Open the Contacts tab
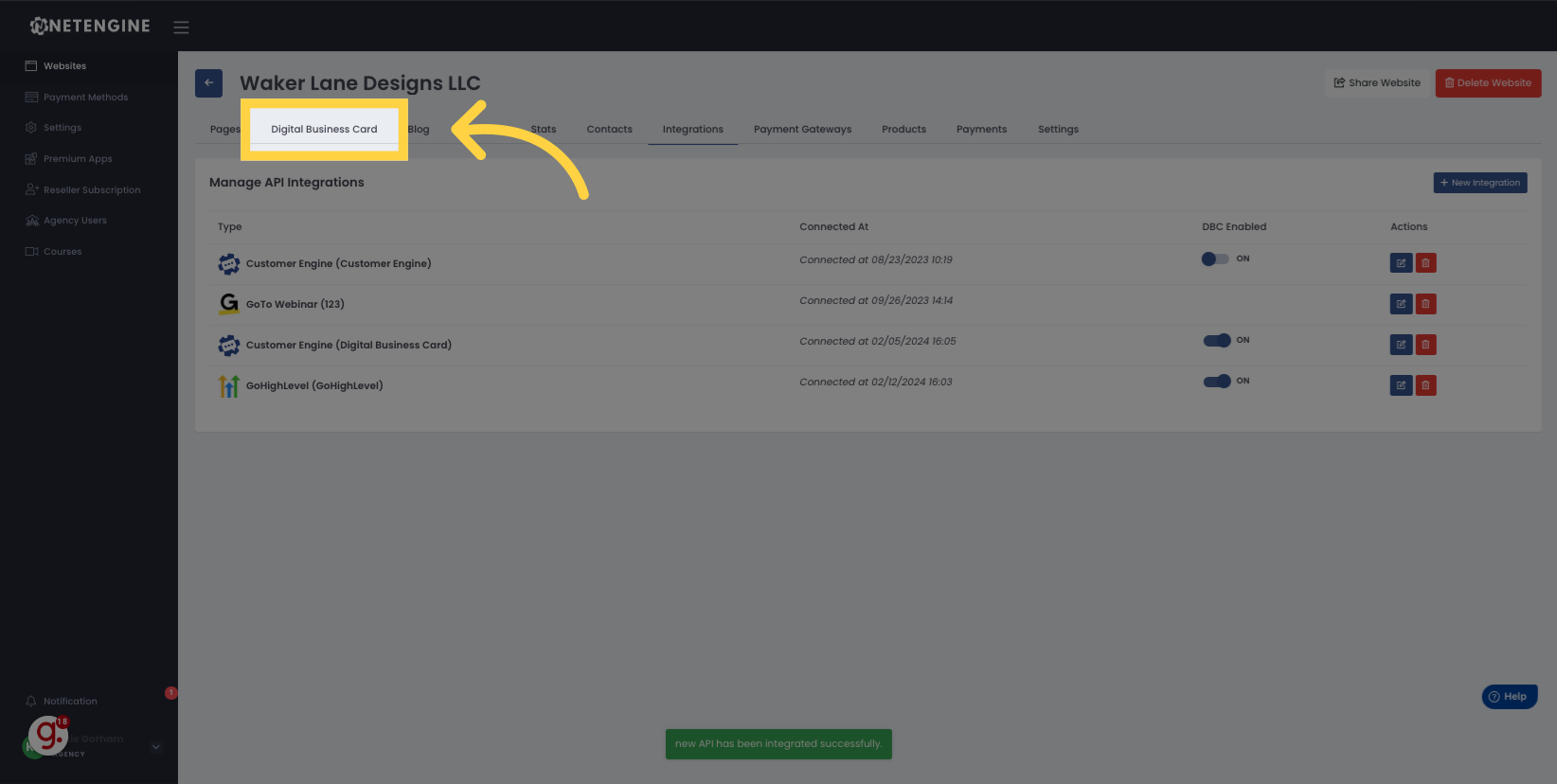This screenshot has width=1557, height=784. (x=609, y=129)
